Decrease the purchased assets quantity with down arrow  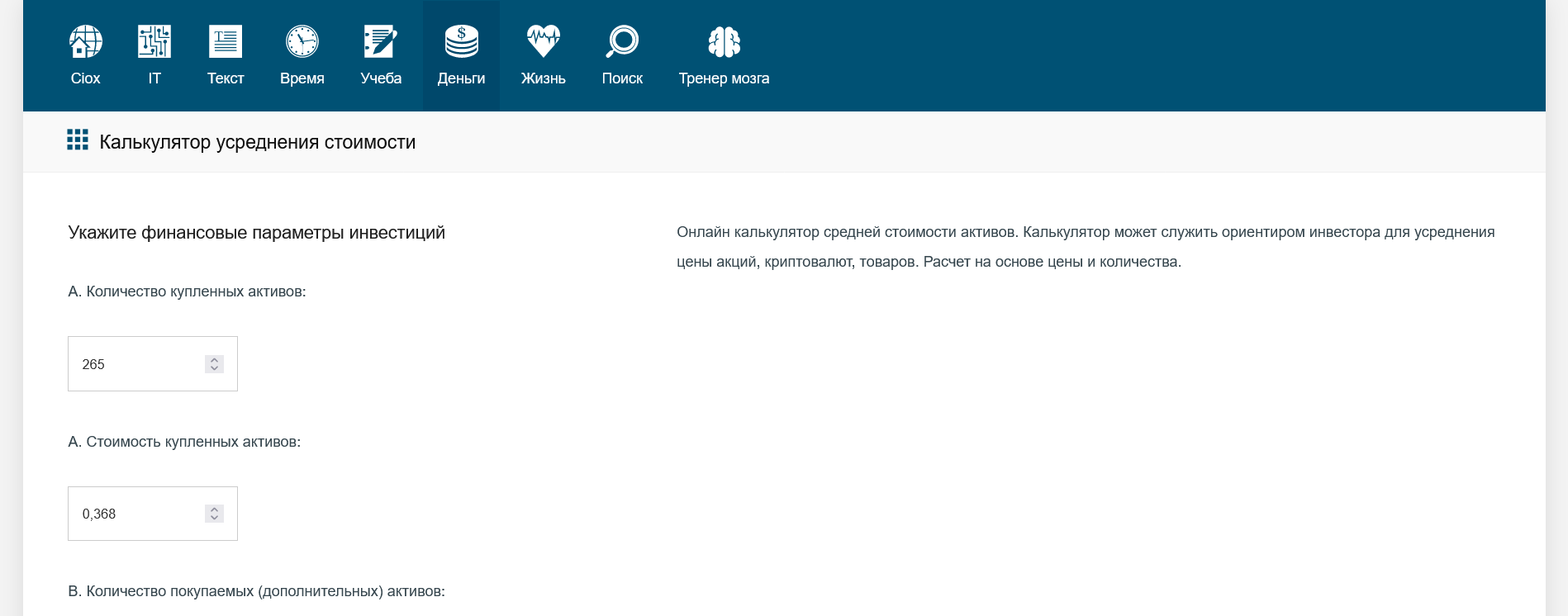click(x=214, y=368)
